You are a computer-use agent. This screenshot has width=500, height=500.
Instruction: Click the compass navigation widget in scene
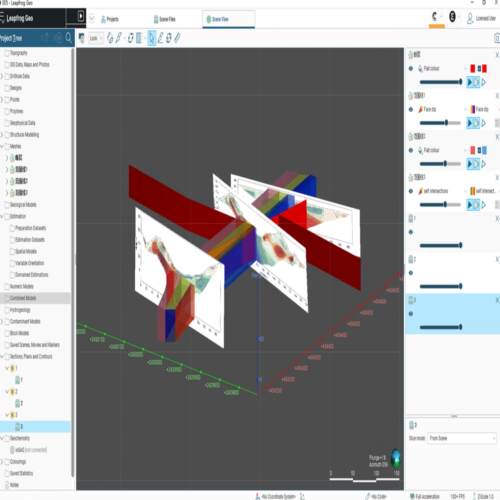(396, 458)
